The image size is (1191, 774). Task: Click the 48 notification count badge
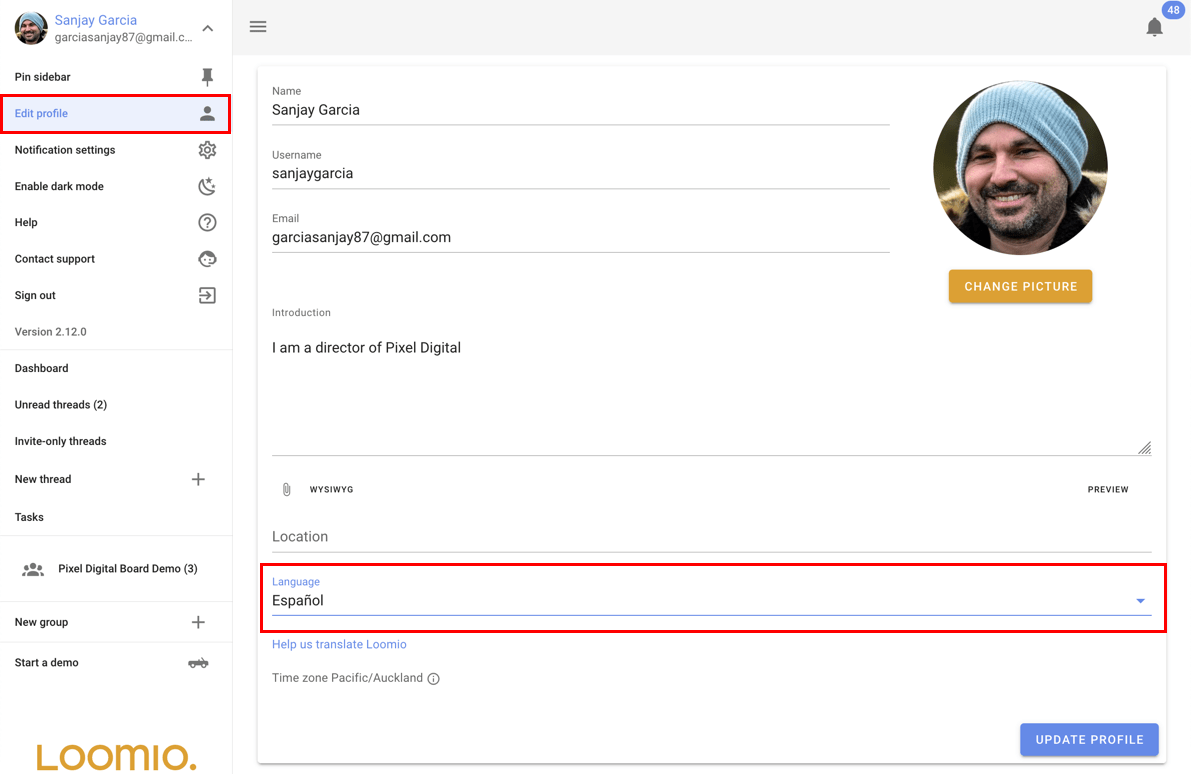click(x=1173, y=10)
